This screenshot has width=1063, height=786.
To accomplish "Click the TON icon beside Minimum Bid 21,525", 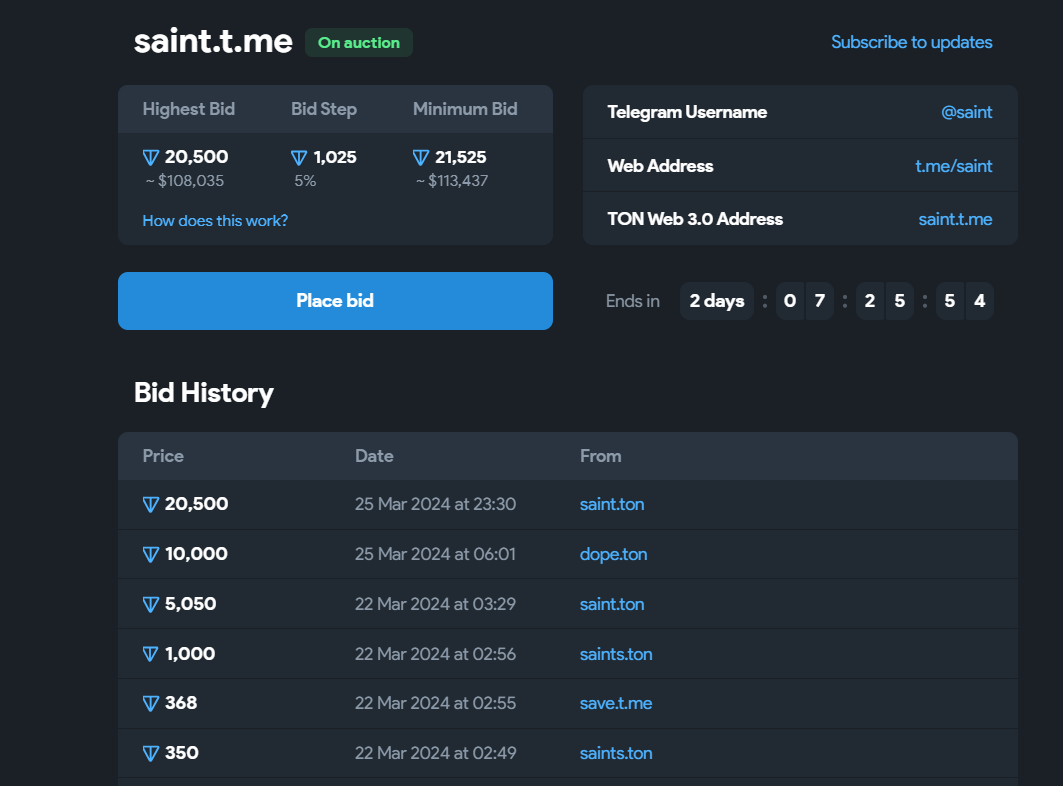I will (x=421, y=157).
